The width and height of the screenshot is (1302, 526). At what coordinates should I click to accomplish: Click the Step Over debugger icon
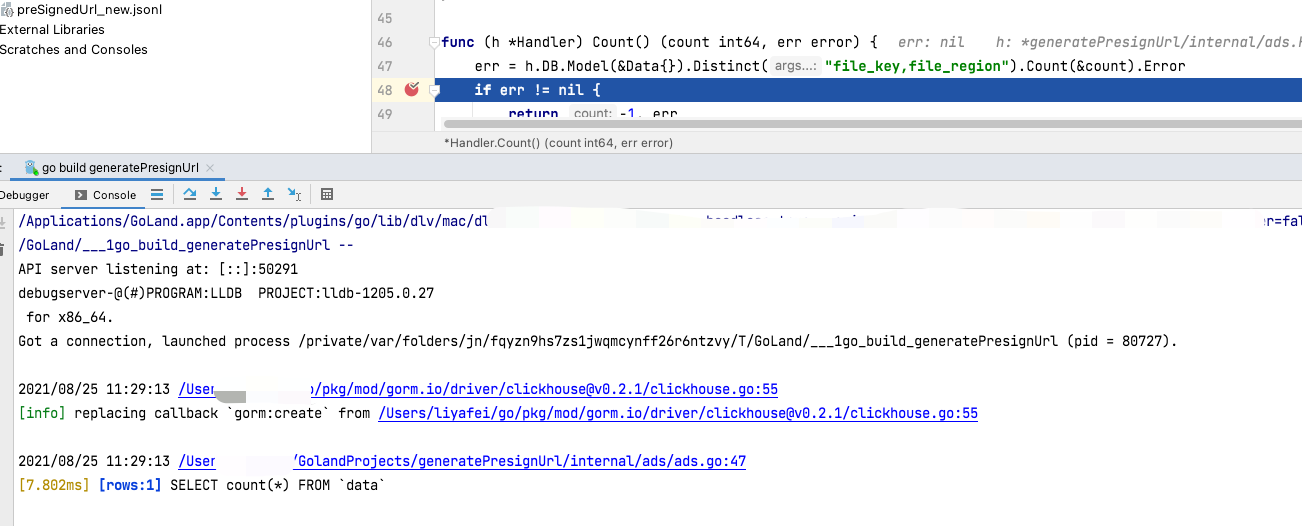(x=190, y=194)
